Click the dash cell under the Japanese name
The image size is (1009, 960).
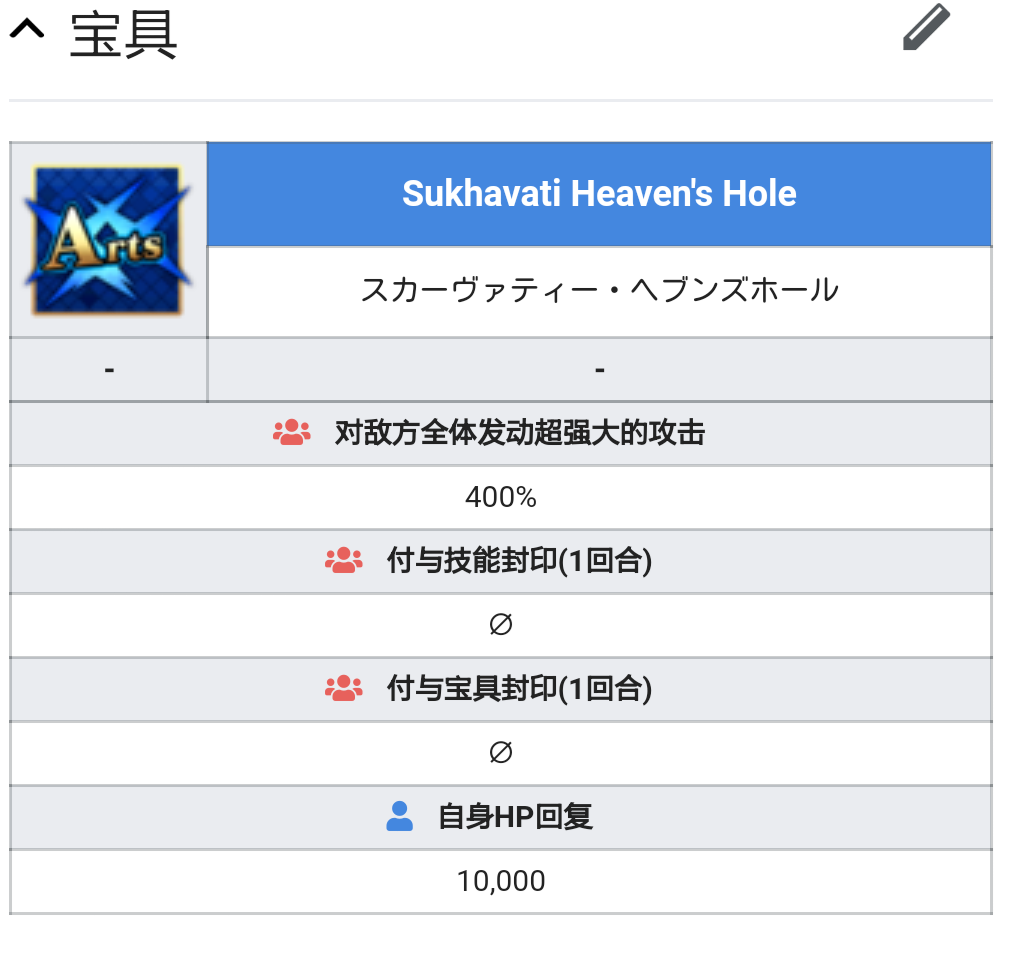pyautogui.click(x=599, y=370)
